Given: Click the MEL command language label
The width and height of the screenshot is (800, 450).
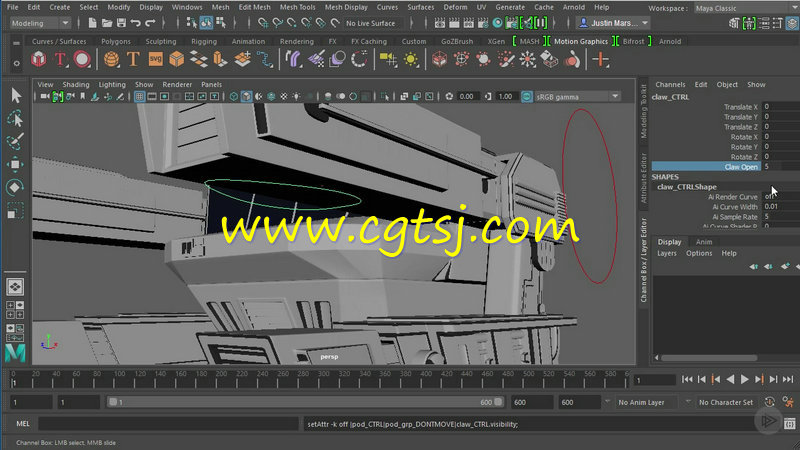Looking at the screenshot, I should click(x=23, y=423).
